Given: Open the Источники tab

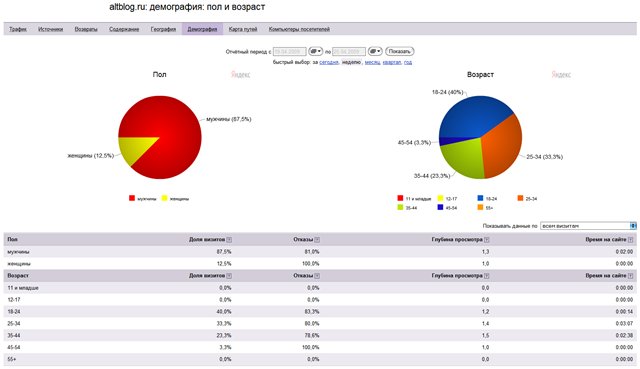Looking at the screenshot, I should [x=51, y=29].
